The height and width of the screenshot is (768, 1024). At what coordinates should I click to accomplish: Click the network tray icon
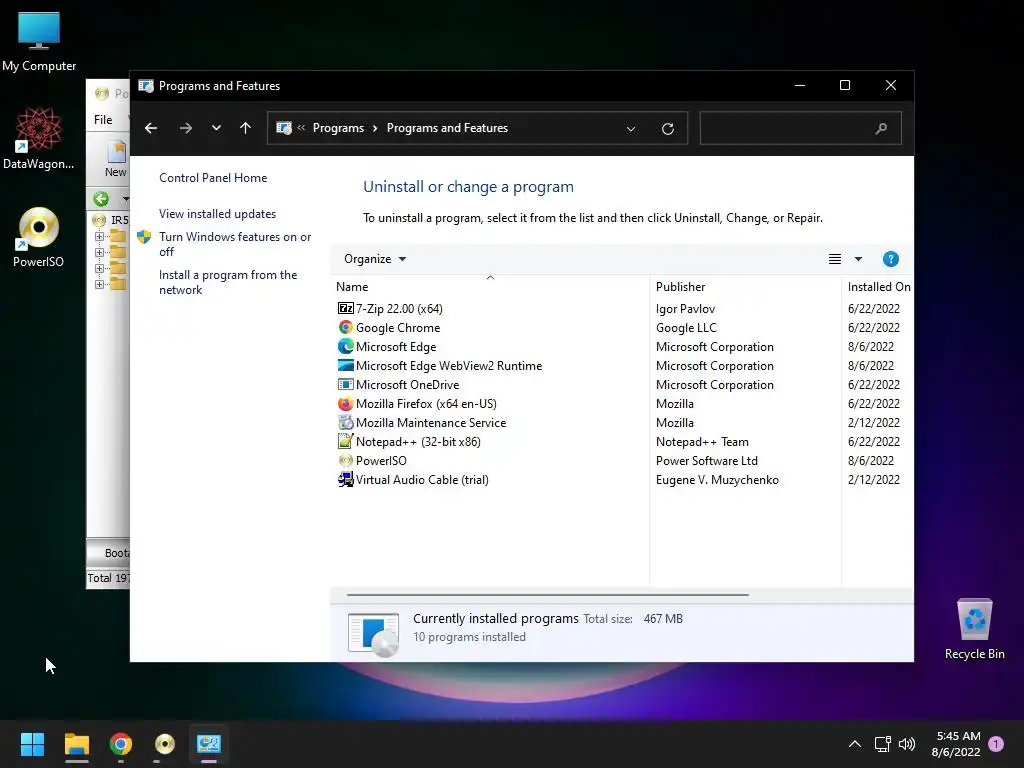[x=882, y=744]
